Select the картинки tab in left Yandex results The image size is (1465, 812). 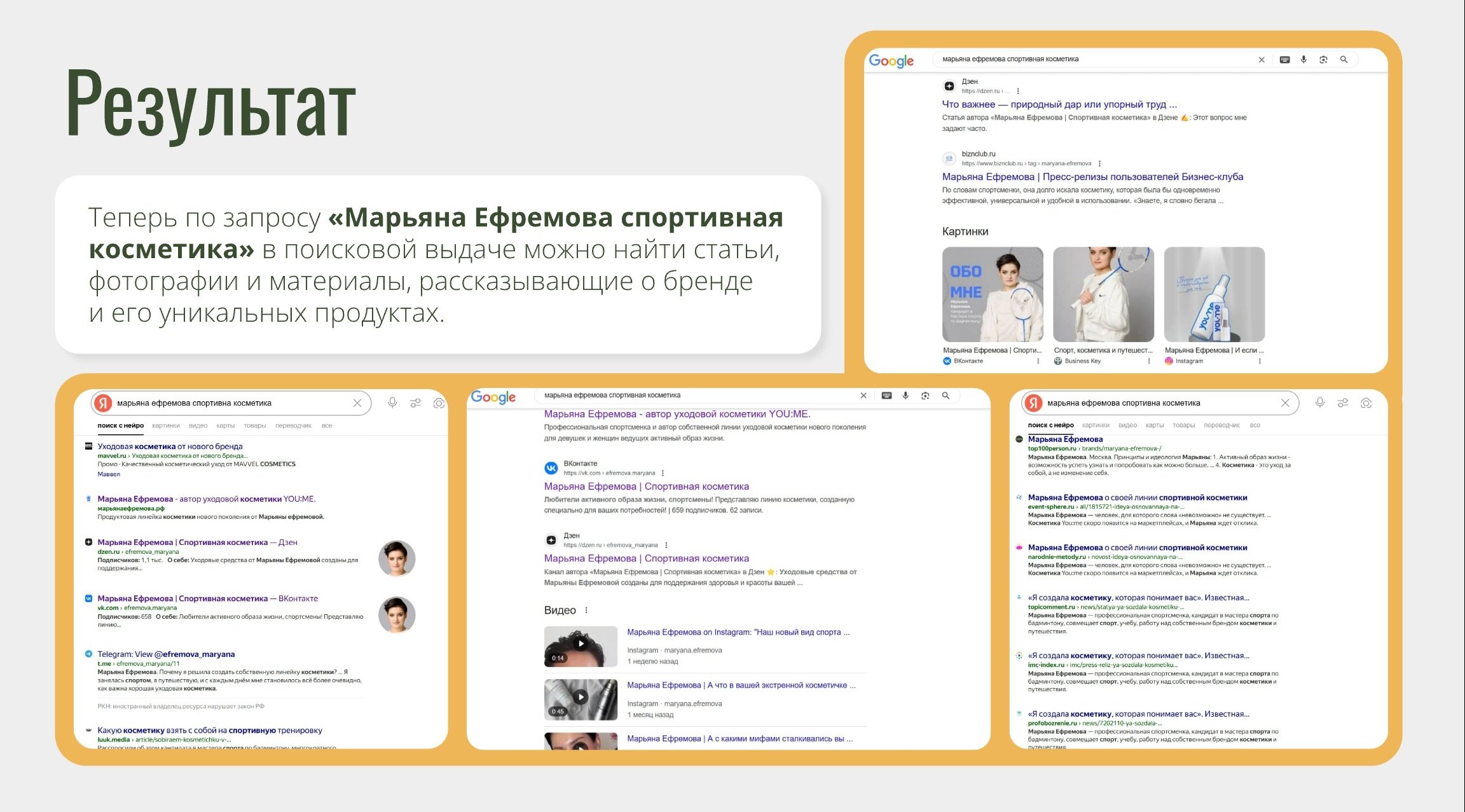coord(166,425)
